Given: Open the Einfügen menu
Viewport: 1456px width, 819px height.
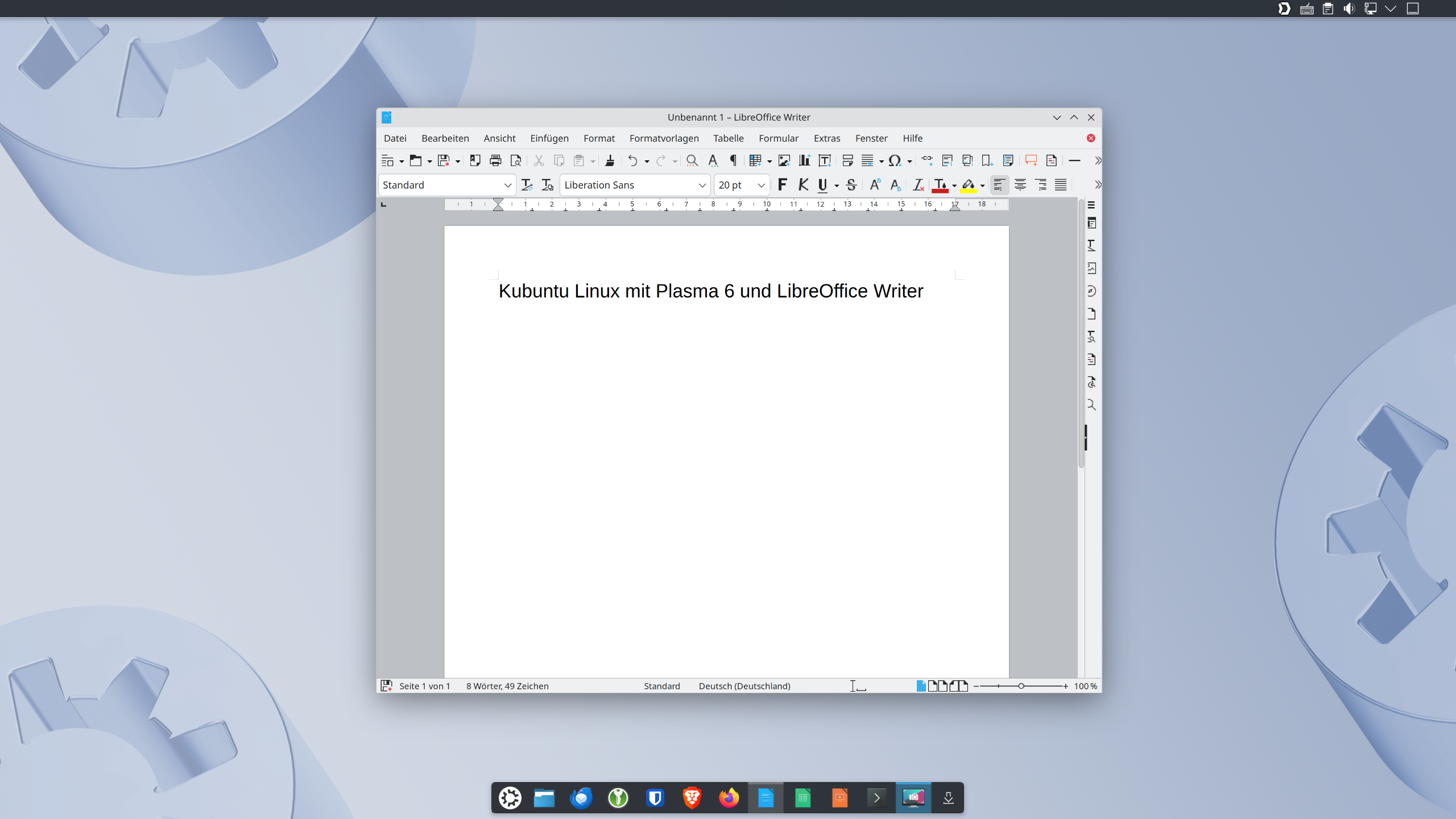Looking at the screenshot, I should (549, 138).
